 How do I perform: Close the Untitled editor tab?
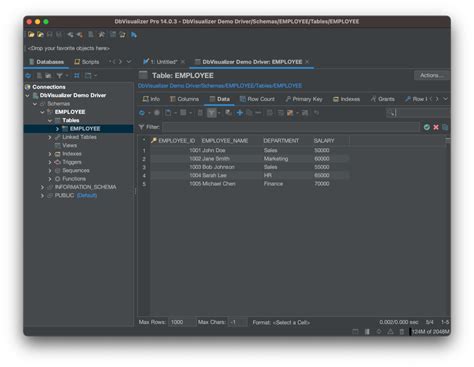183,62
